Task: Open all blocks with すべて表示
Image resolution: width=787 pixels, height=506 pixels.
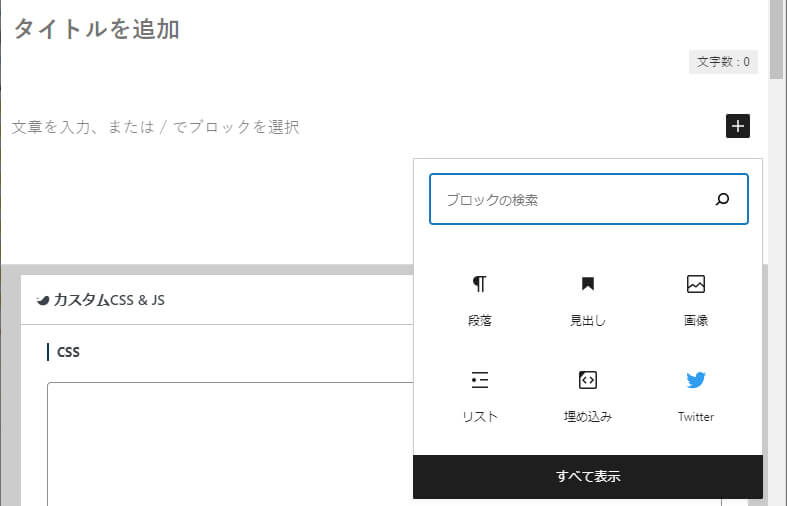Action: [x=588, y=476]
